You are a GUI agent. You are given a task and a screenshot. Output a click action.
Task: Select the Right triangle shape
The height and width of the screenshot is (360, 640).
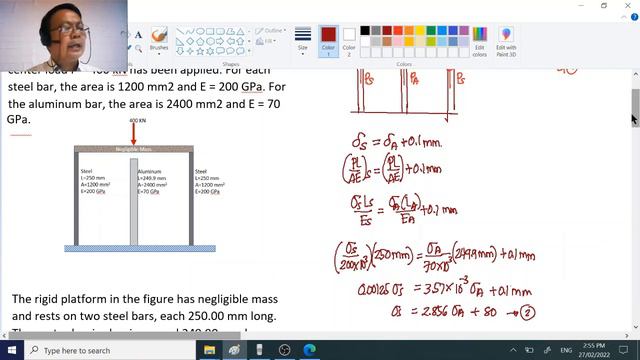coord(180,41)
